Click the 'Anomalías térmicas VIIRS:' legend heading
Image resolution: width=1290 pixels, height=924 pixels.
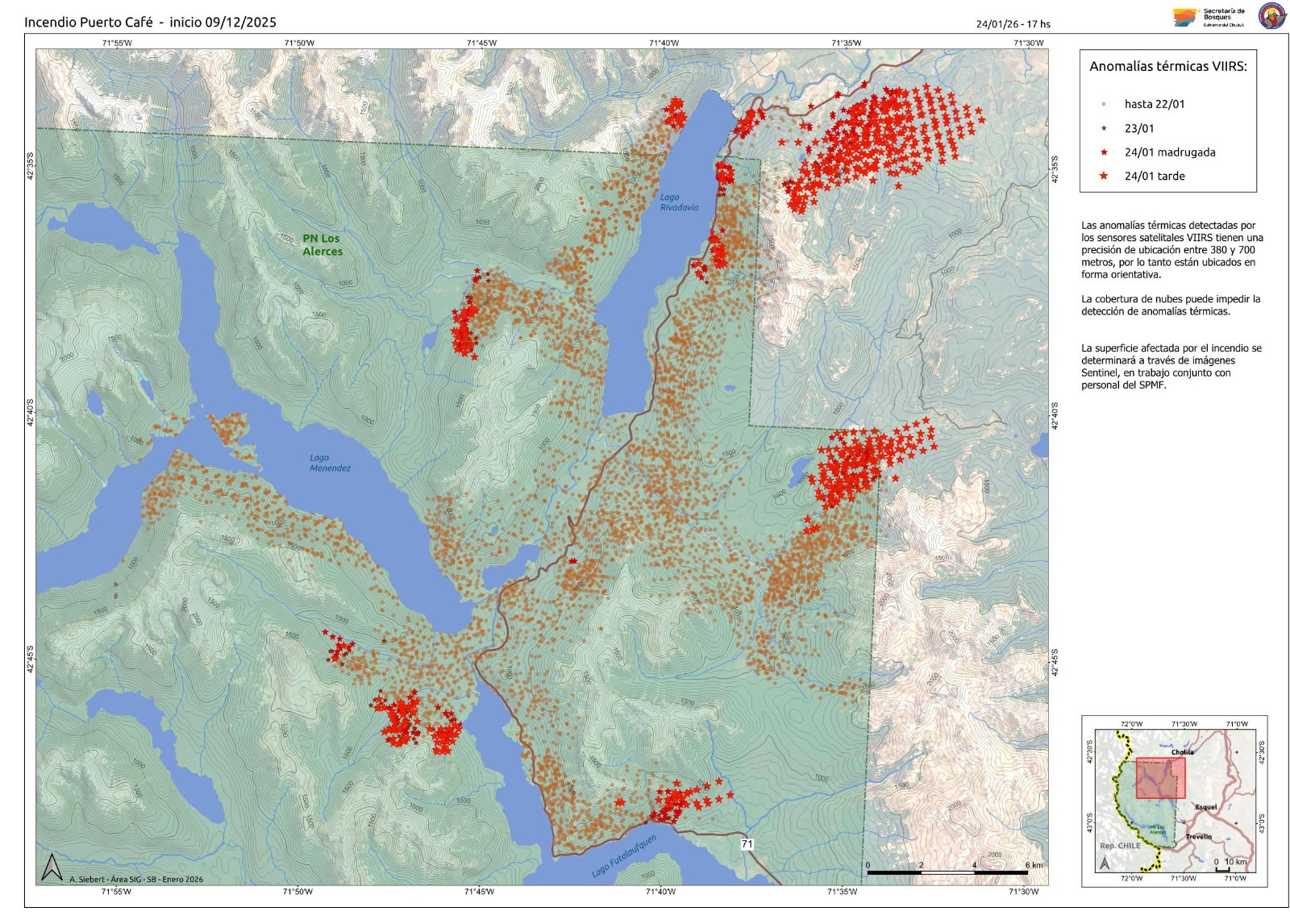(x=1167, y=67)
